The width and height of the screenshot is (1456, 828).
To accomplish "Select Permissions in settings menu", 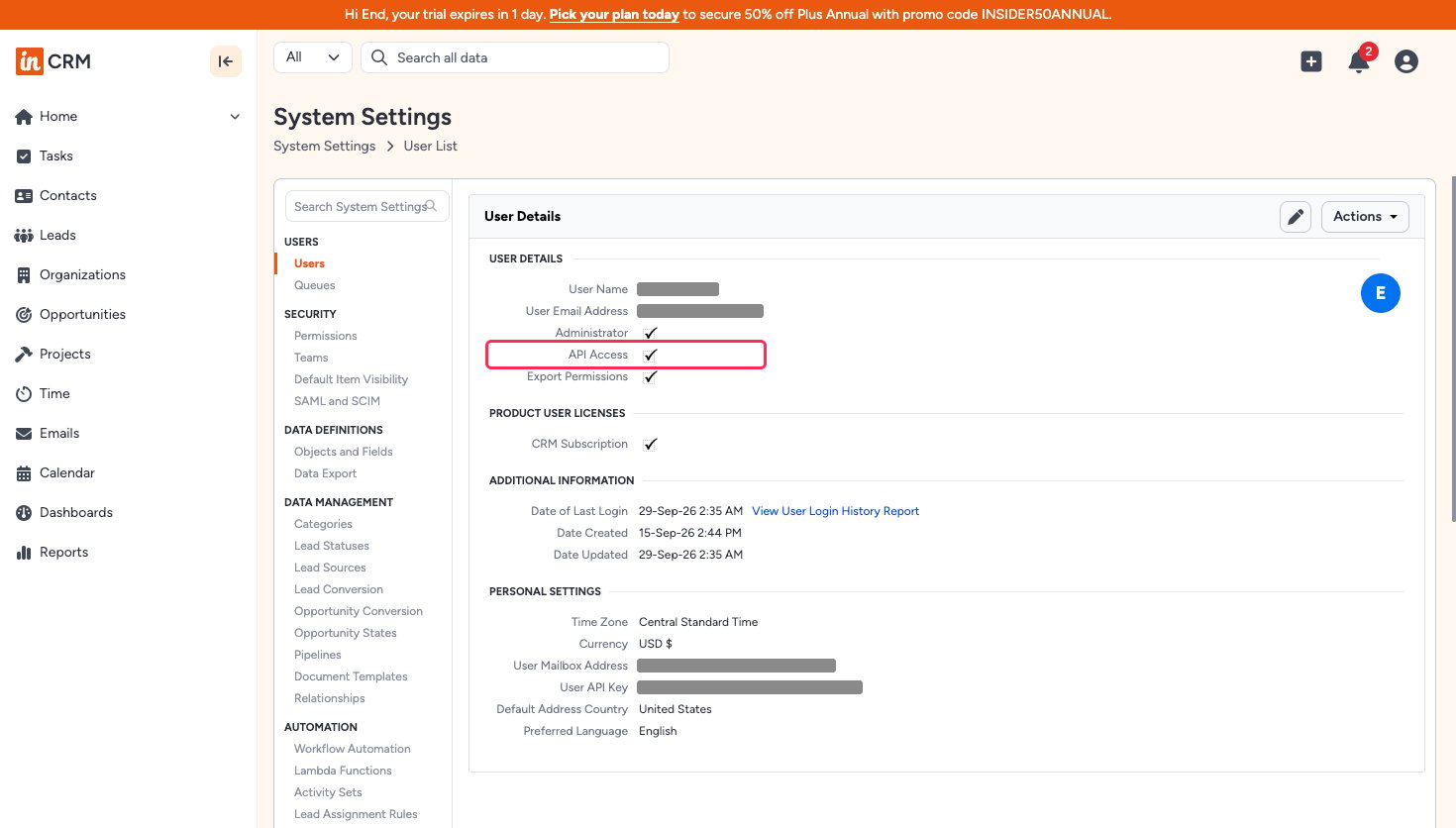I will pos(326,336).
